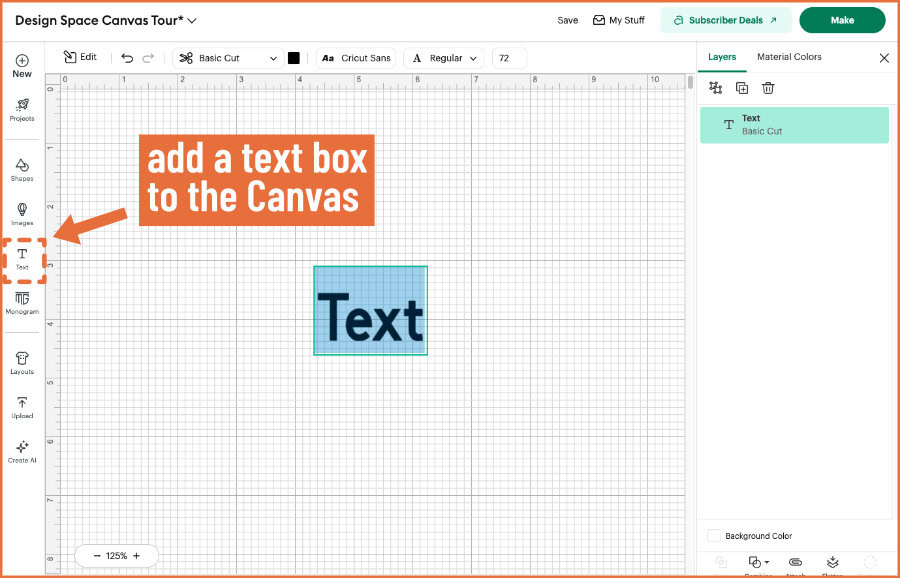
Task: Open the Combine dropdown
Action: (758, 563)
